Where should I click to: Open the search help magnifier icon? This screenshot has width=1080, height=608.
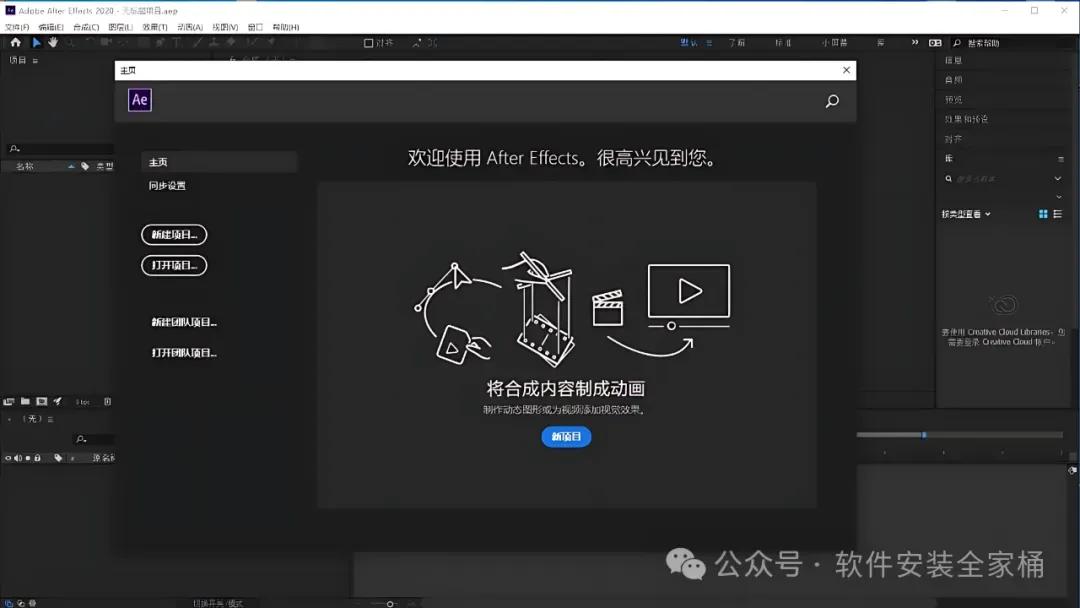(957, 43)
